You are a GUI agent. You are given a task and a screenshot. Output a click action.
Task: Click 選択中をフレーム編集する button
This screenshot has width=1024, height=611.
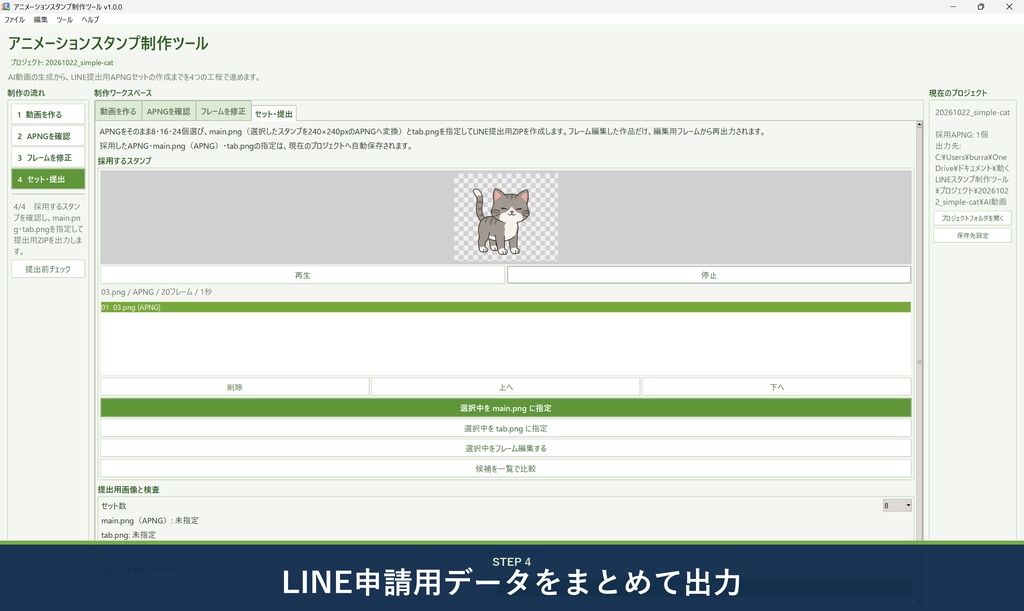[x=505, y=448]
